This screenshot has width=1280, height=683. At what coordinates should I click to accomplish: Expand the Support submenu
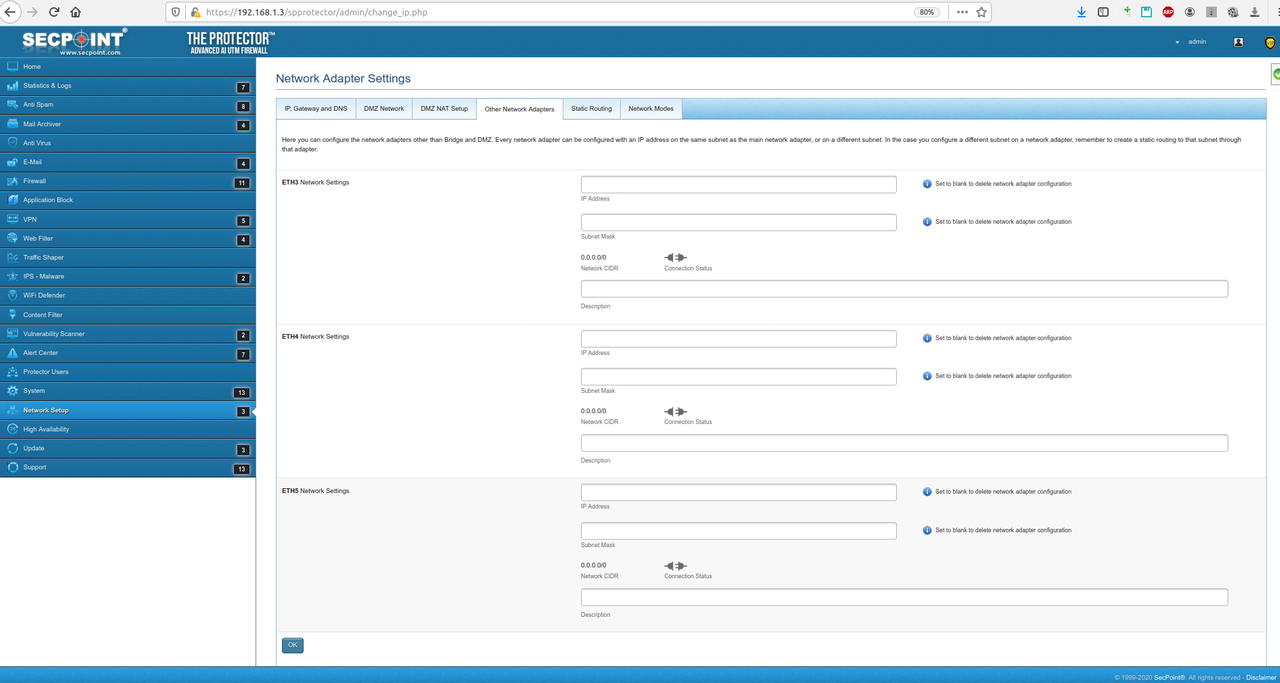241,469
